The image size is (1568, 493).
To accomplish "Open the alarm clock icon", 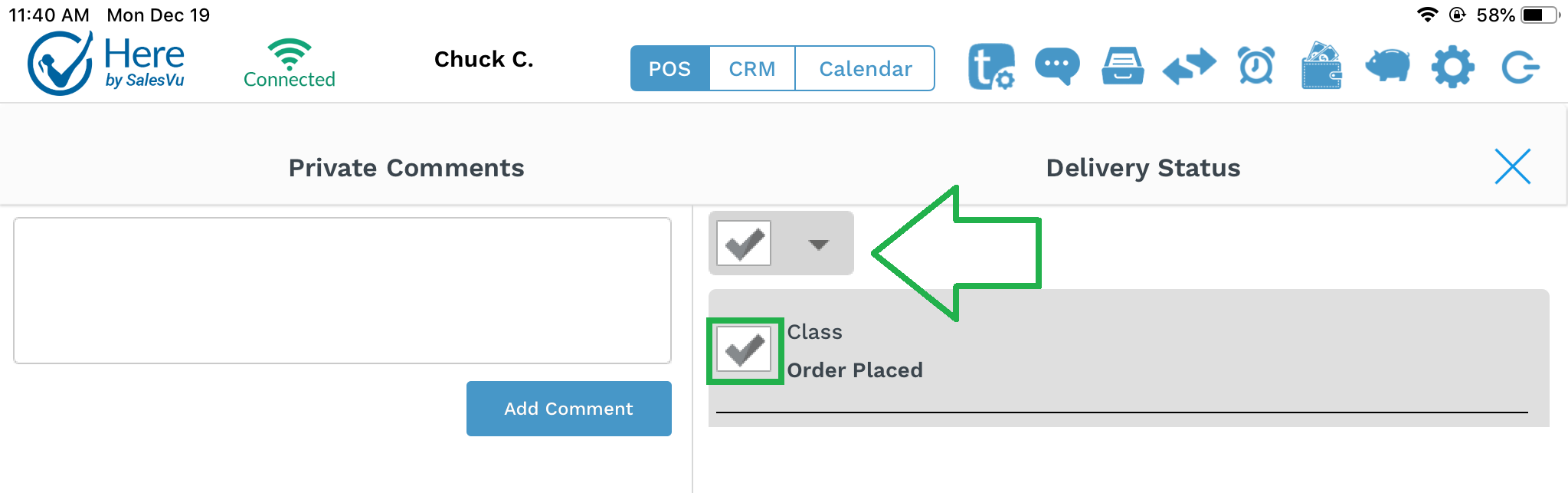I will tap(1256, 67).
